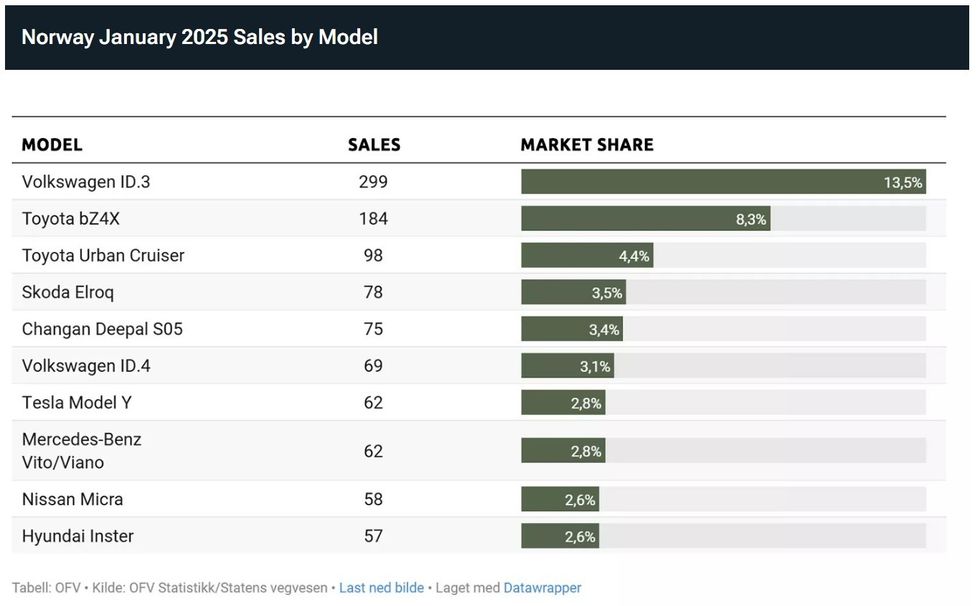Click the Hyundai Inster model name
This screenshot has height=606, width=980.
(x=78, y=536)
